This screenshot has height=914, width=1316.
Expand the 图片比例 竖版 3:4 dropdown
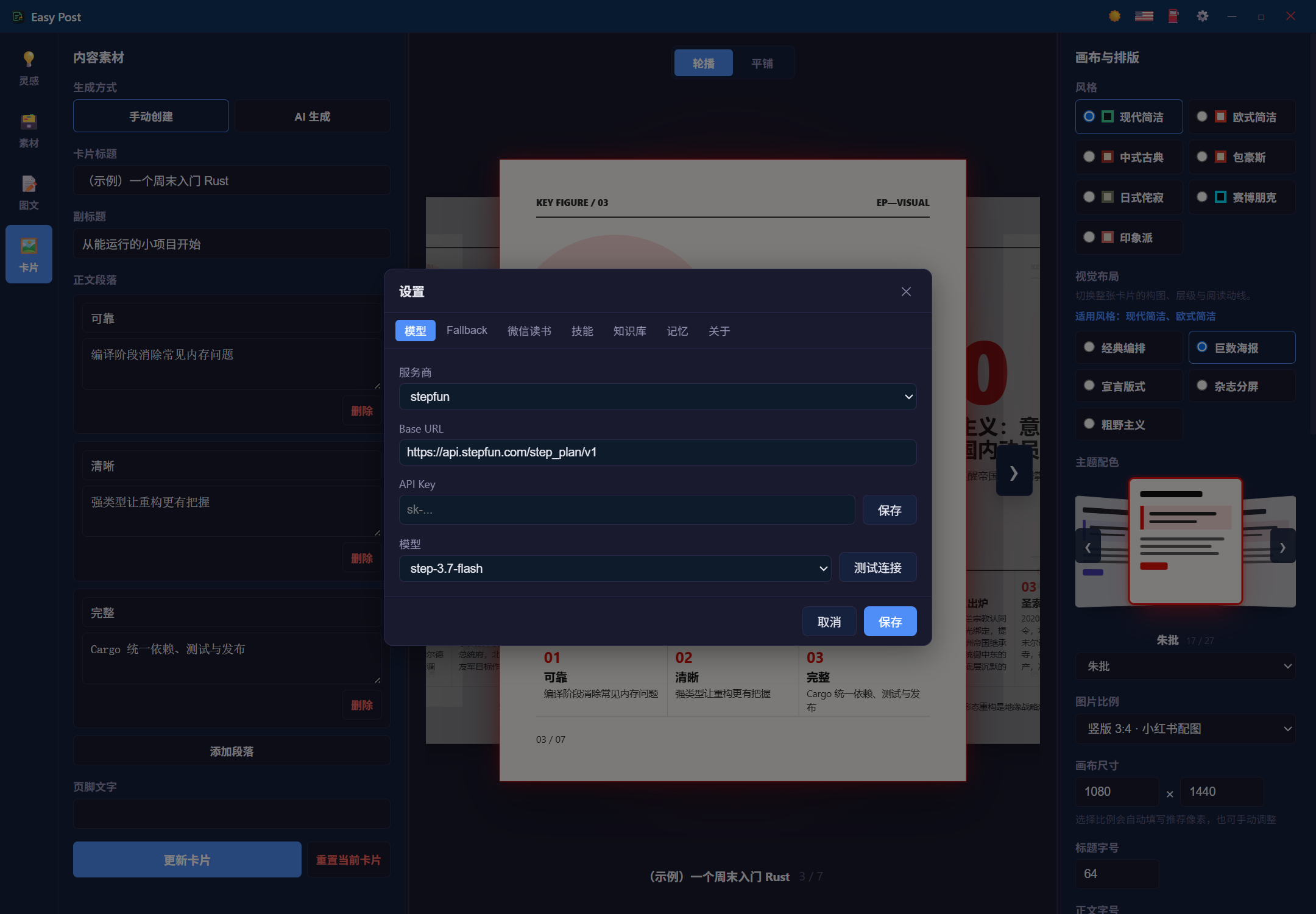tap(1185, 729)
